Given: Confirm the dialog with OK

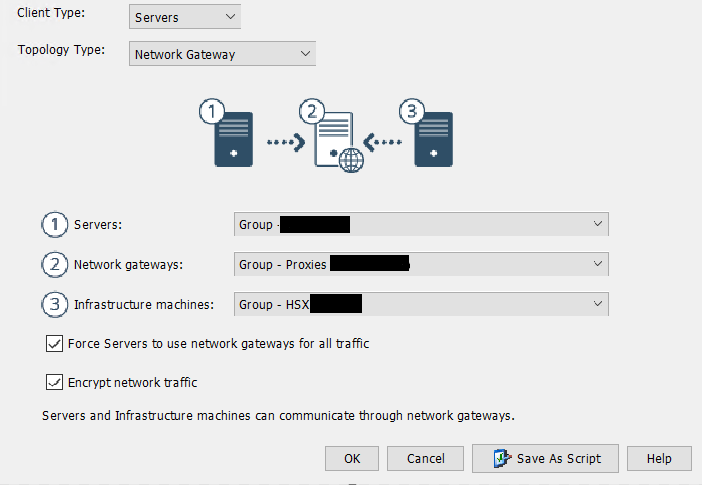Looking at the screenshot, I should click(x=352, y=459).
